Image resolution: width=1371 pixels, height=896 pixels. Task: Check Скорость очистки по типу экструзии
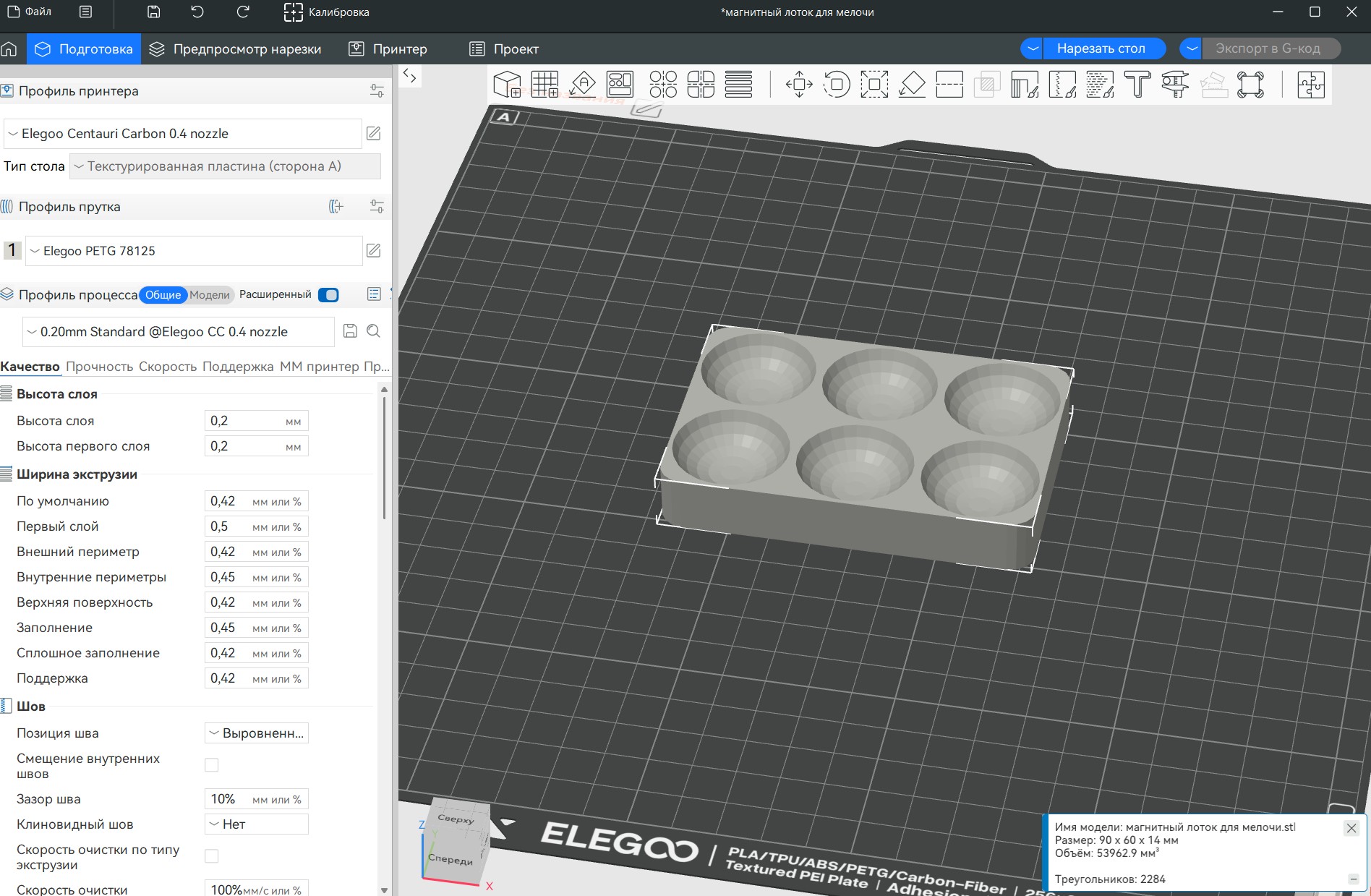[x=212, y=856]
